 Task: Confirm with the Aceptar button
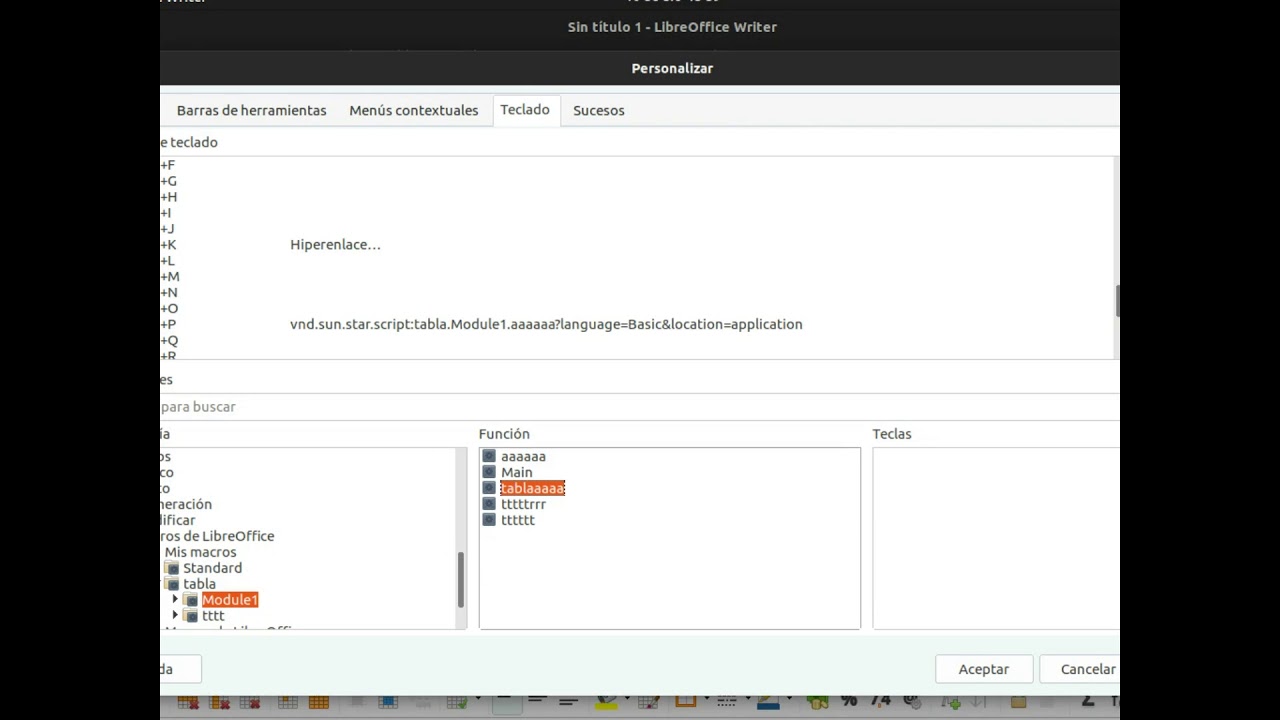tap(984, 669)
